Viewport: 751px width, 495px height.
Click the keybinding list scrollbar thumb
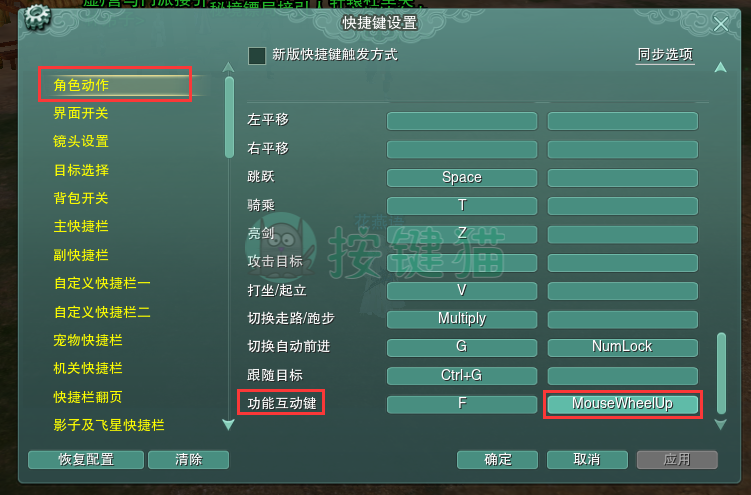click(x=721, y=373)
